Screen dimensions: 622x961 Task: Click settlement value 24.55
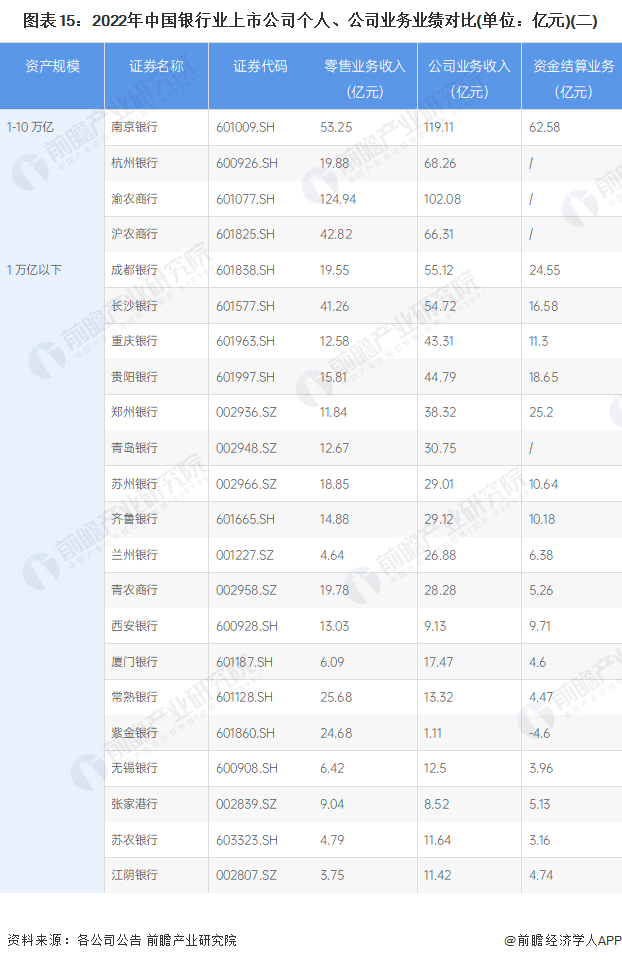click(x=544, y=270)
